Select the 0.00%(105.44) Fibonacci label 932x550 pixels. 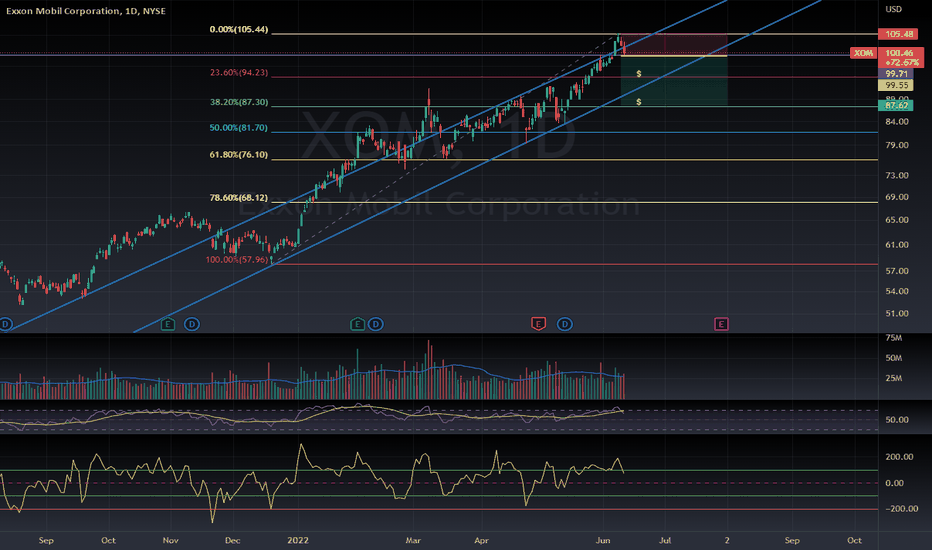[x=239, y=29]
